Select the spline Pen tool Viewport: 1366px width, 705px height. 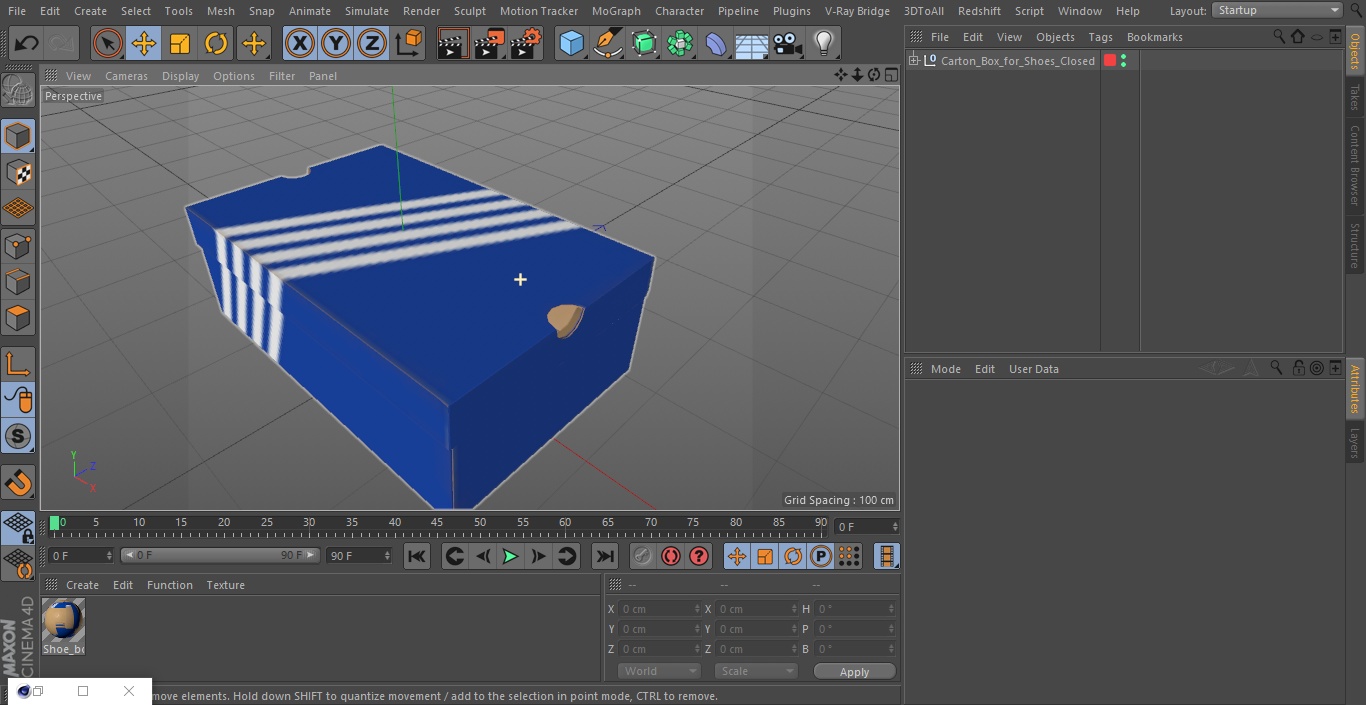pyautogui.click(x=608, y=43)
